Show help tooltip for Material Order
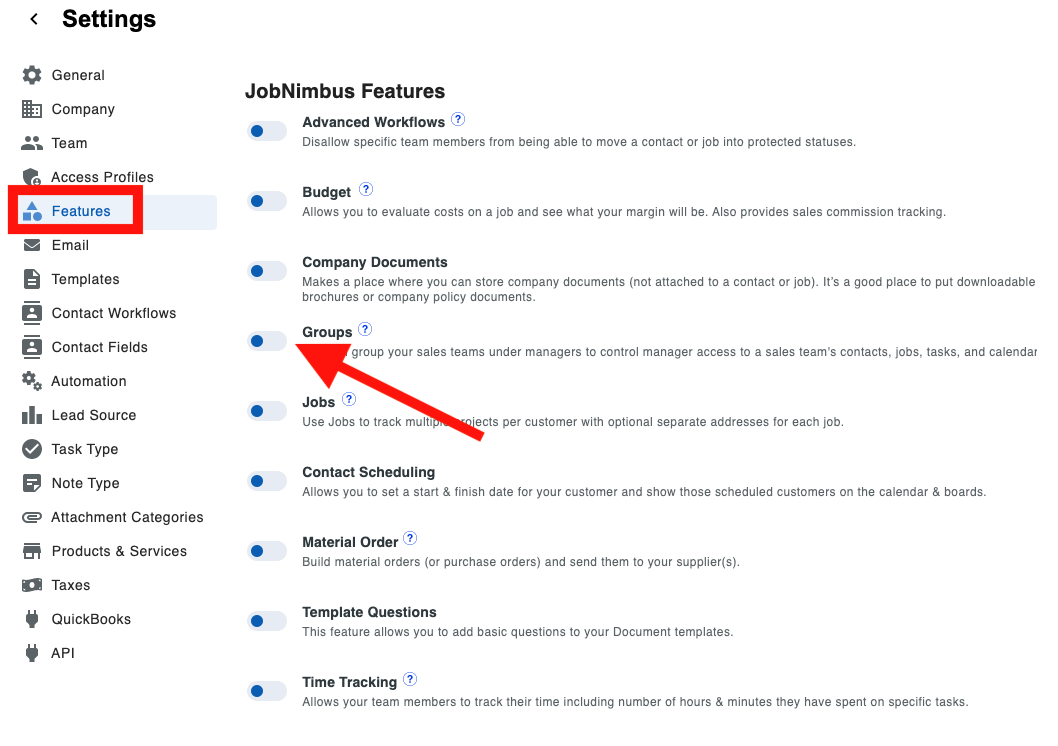This screenshot has width=1058, height=746. (410, 539)
